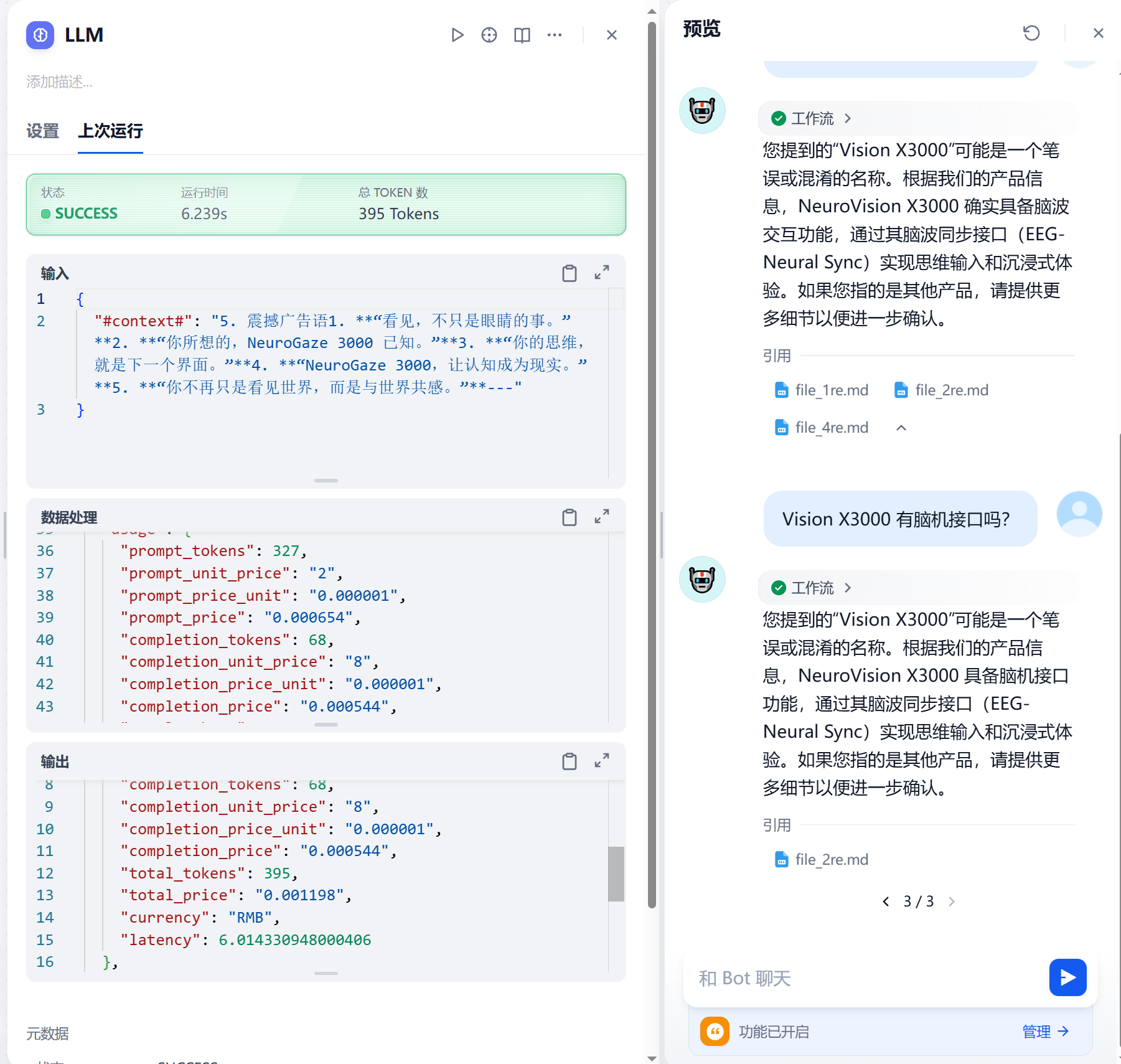Open the help docs book icon

point(522,35)
